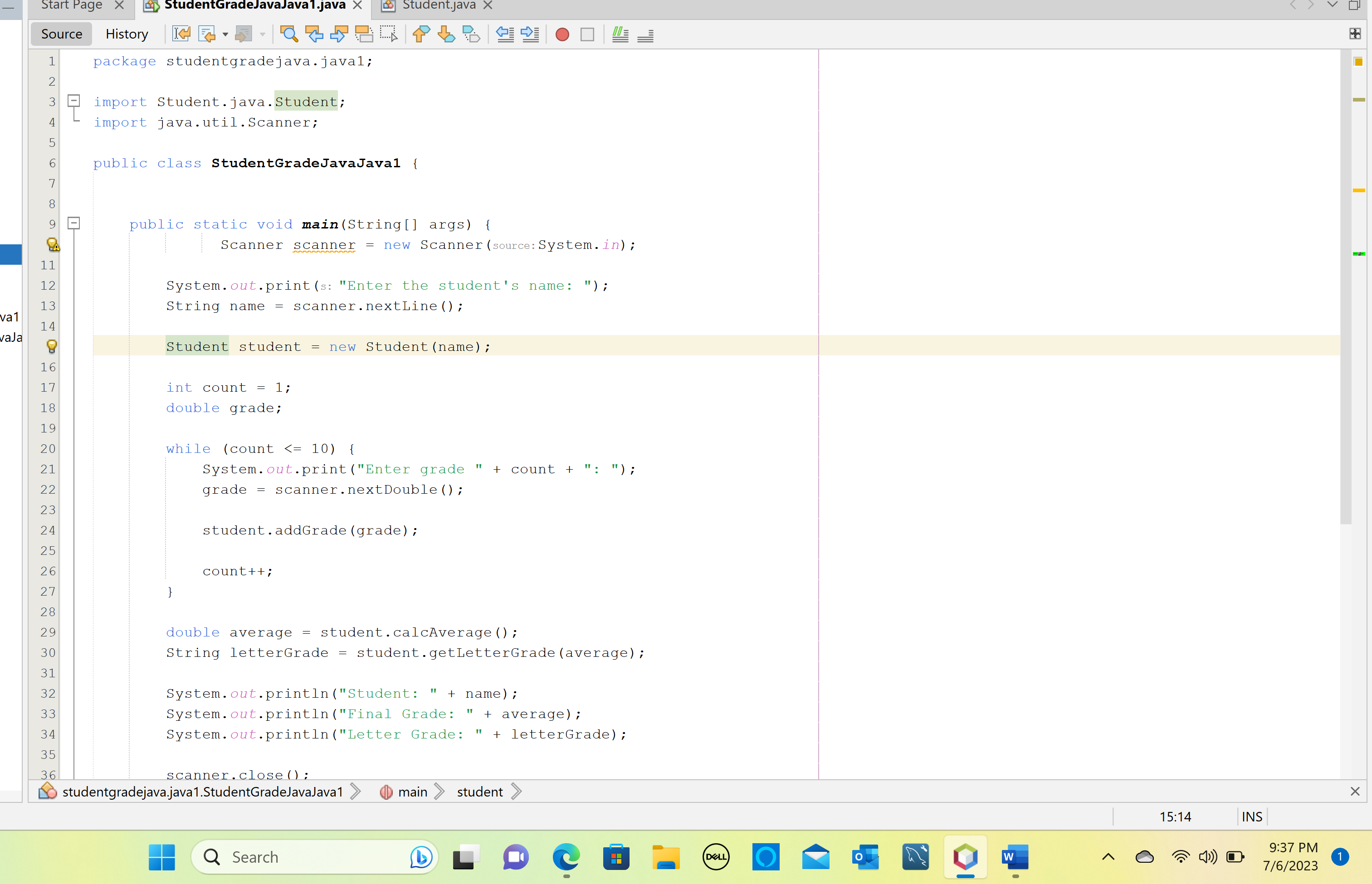Stop Macro Recording square icon
The height and width of the screenshot is (884, 1372).
pos(587,34)
